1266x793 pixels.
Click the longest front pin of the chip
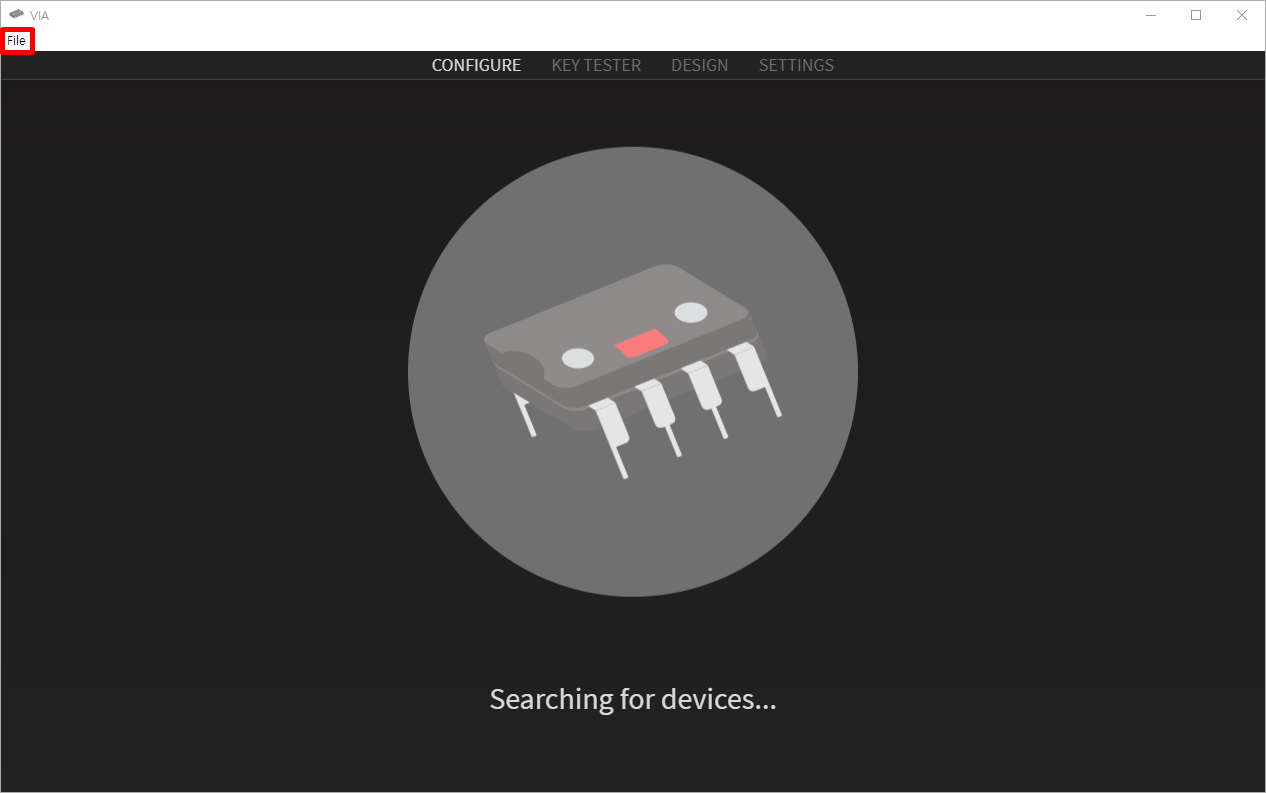pos(610,438)
